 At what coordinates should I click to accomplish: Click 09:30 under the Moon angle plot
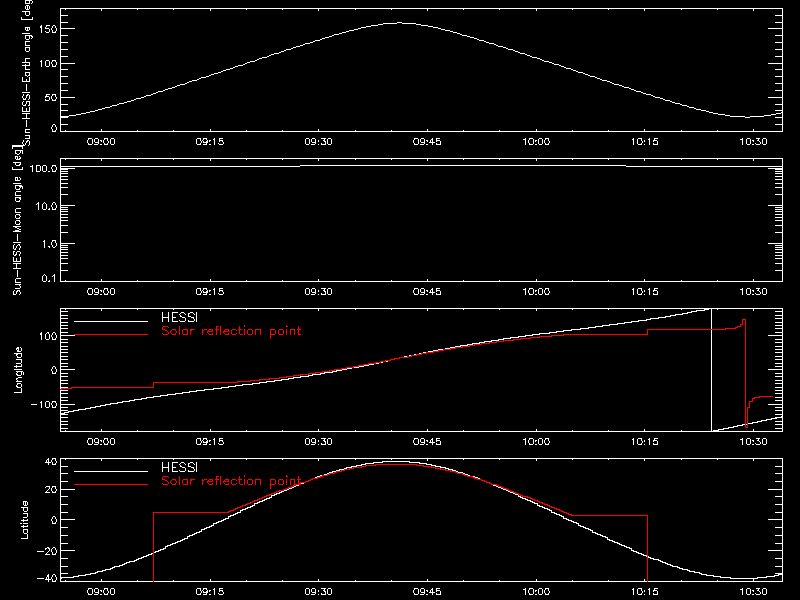coord(318,292)
